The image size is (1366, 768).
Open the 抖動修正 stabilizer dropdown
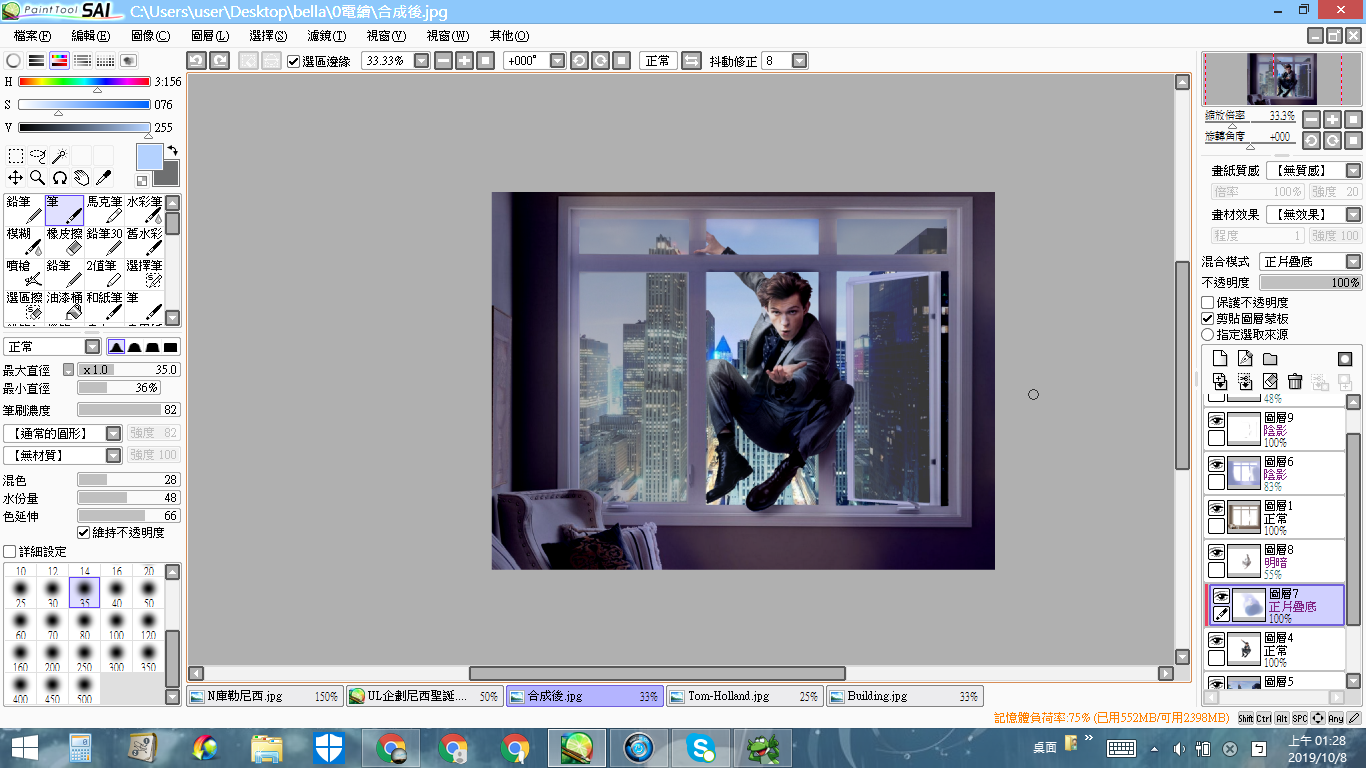coord(799,61)
